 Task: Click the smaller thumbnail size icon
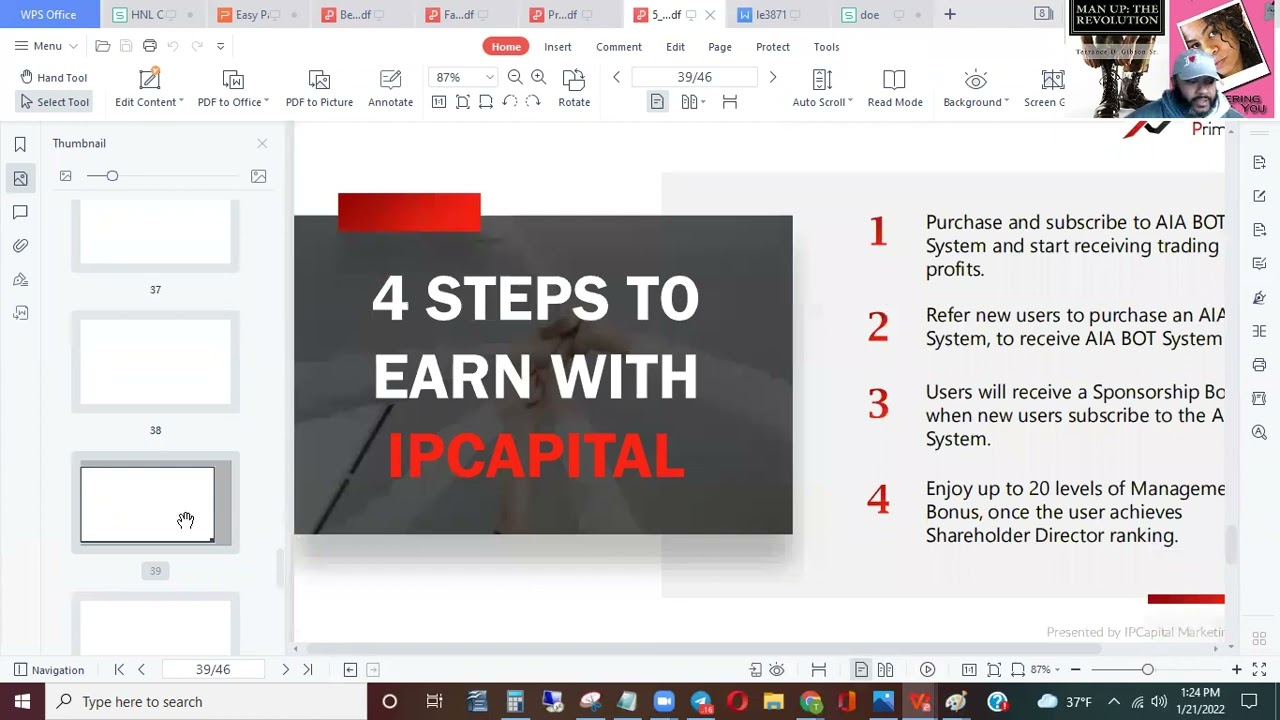pyautogui.click(x=66, y=176)
